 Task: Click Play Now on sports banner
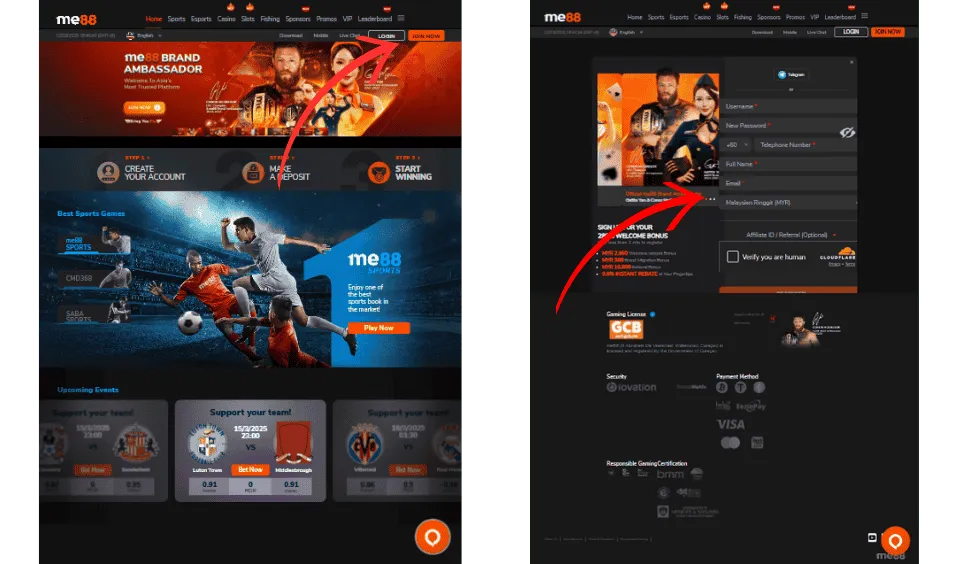coord(379,328)
